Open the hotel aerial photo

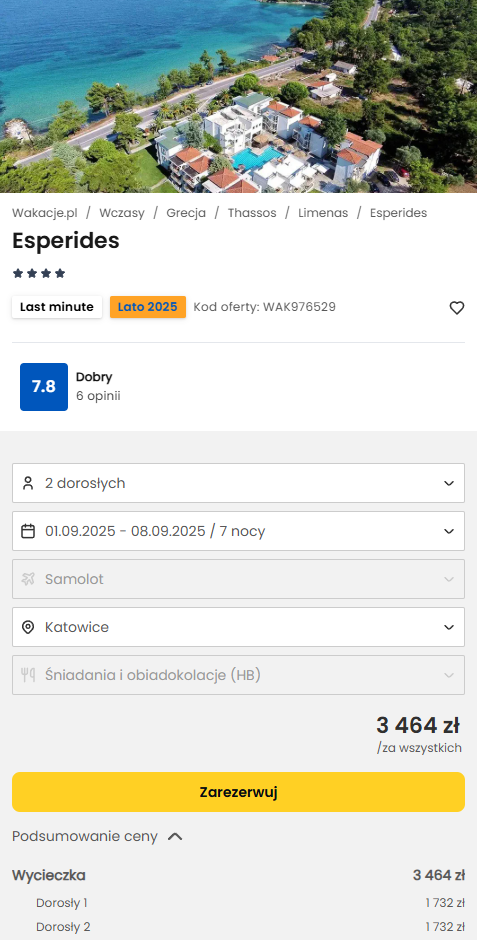(x=238, y=96)
